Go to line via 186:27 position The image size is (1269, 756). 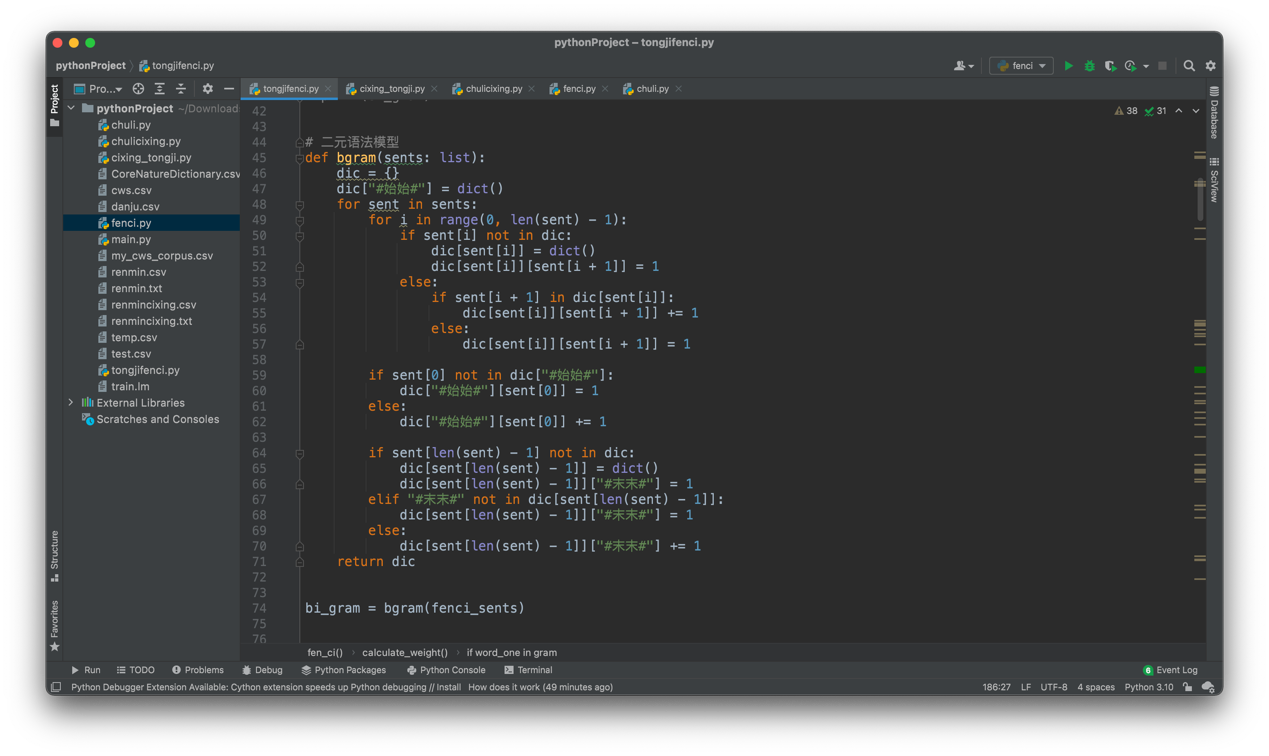click(996, 687)
